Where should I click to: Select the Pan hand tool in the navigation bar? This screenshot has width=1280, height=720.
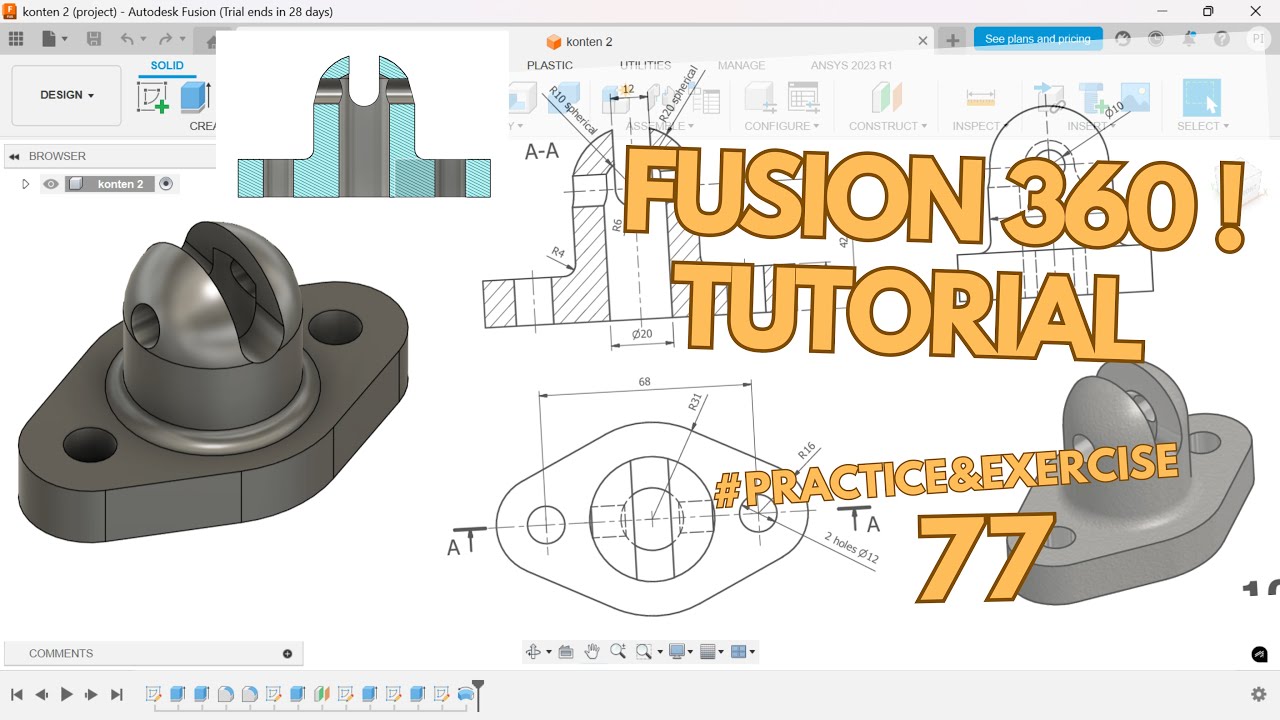[592, 652]
